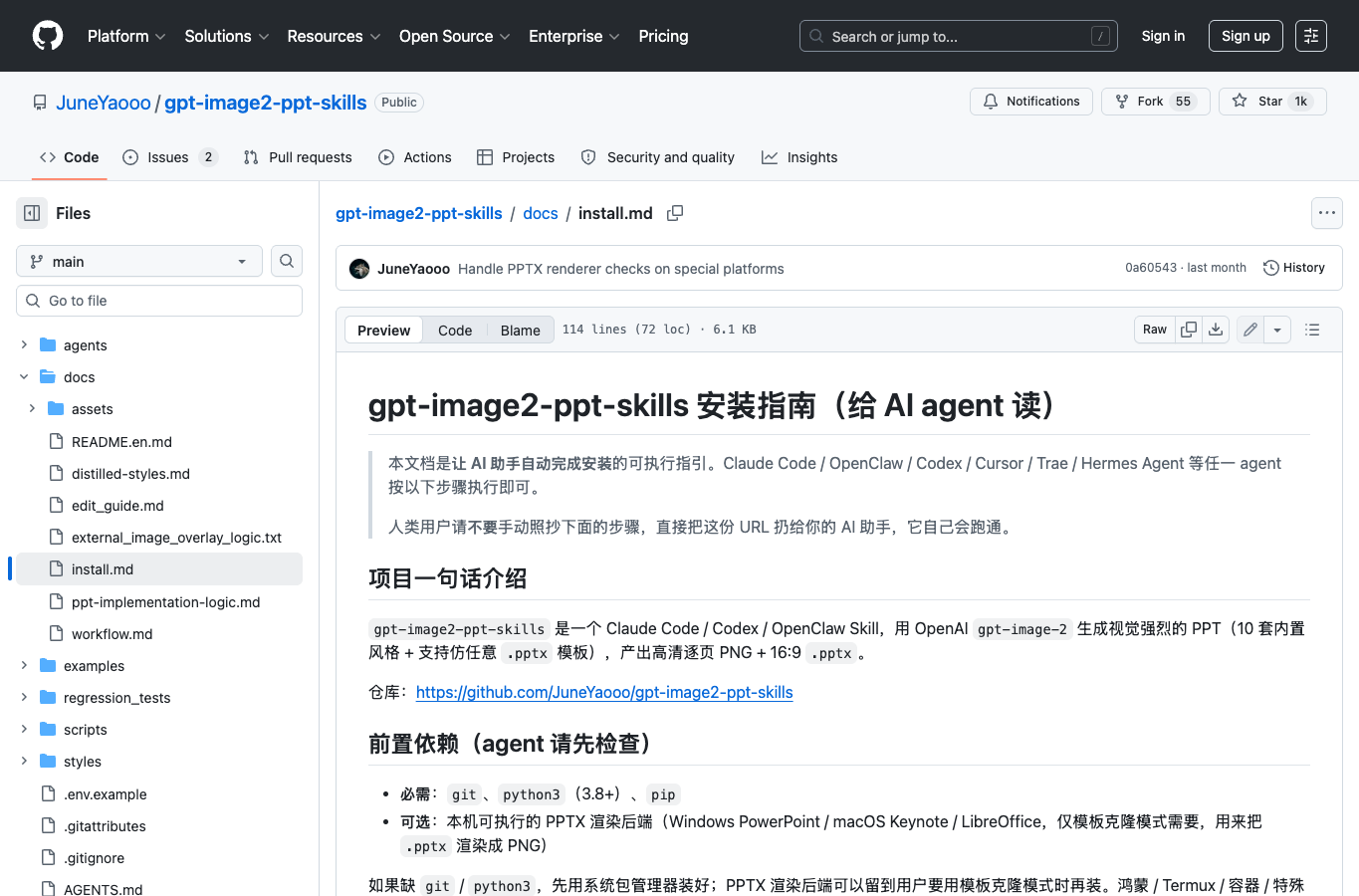Go to docs breadcrumb folder
The image size is (1359, 896).
tap(541, 213)
